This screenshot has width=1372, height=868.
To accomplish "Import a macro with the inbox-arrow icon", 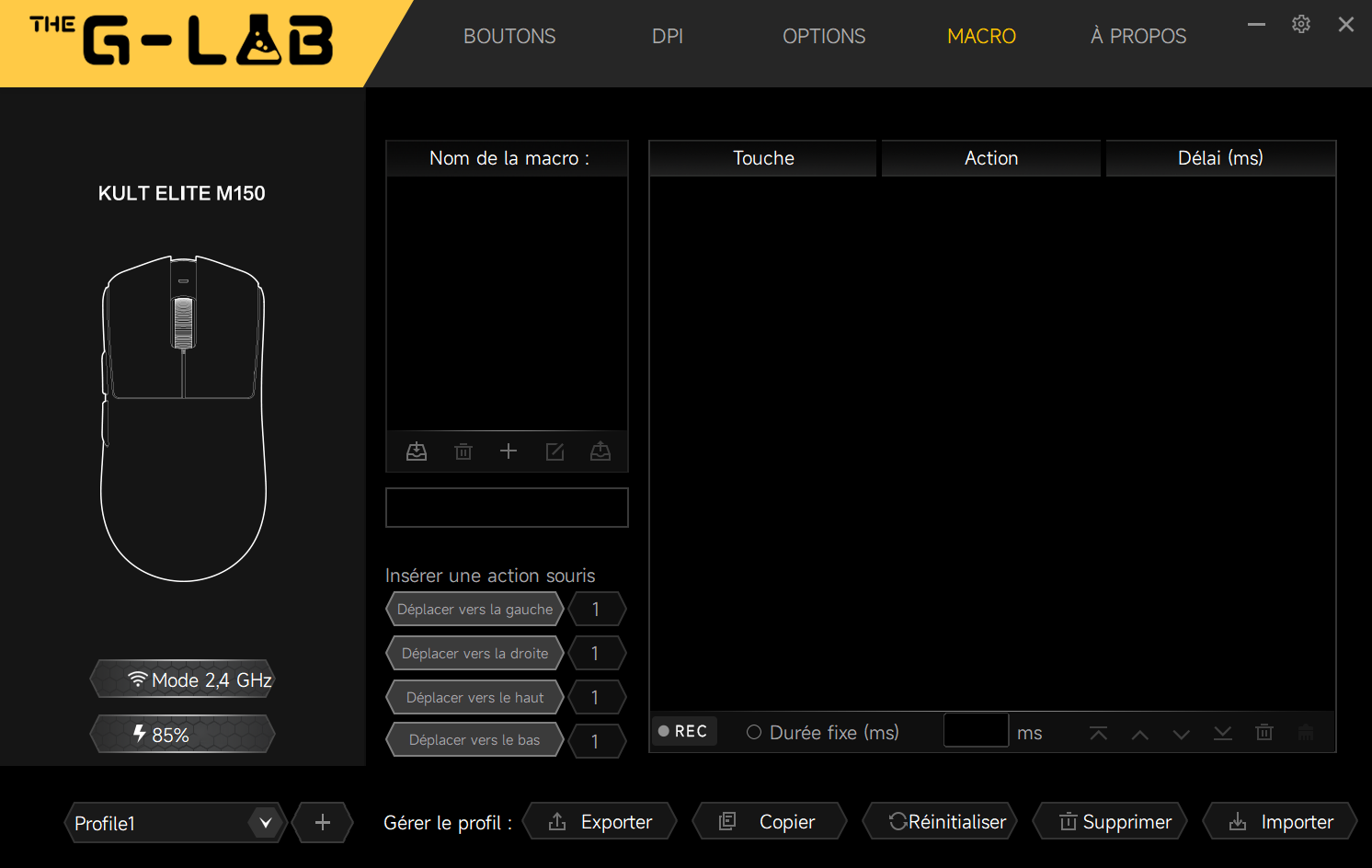I will pos(417,451).
